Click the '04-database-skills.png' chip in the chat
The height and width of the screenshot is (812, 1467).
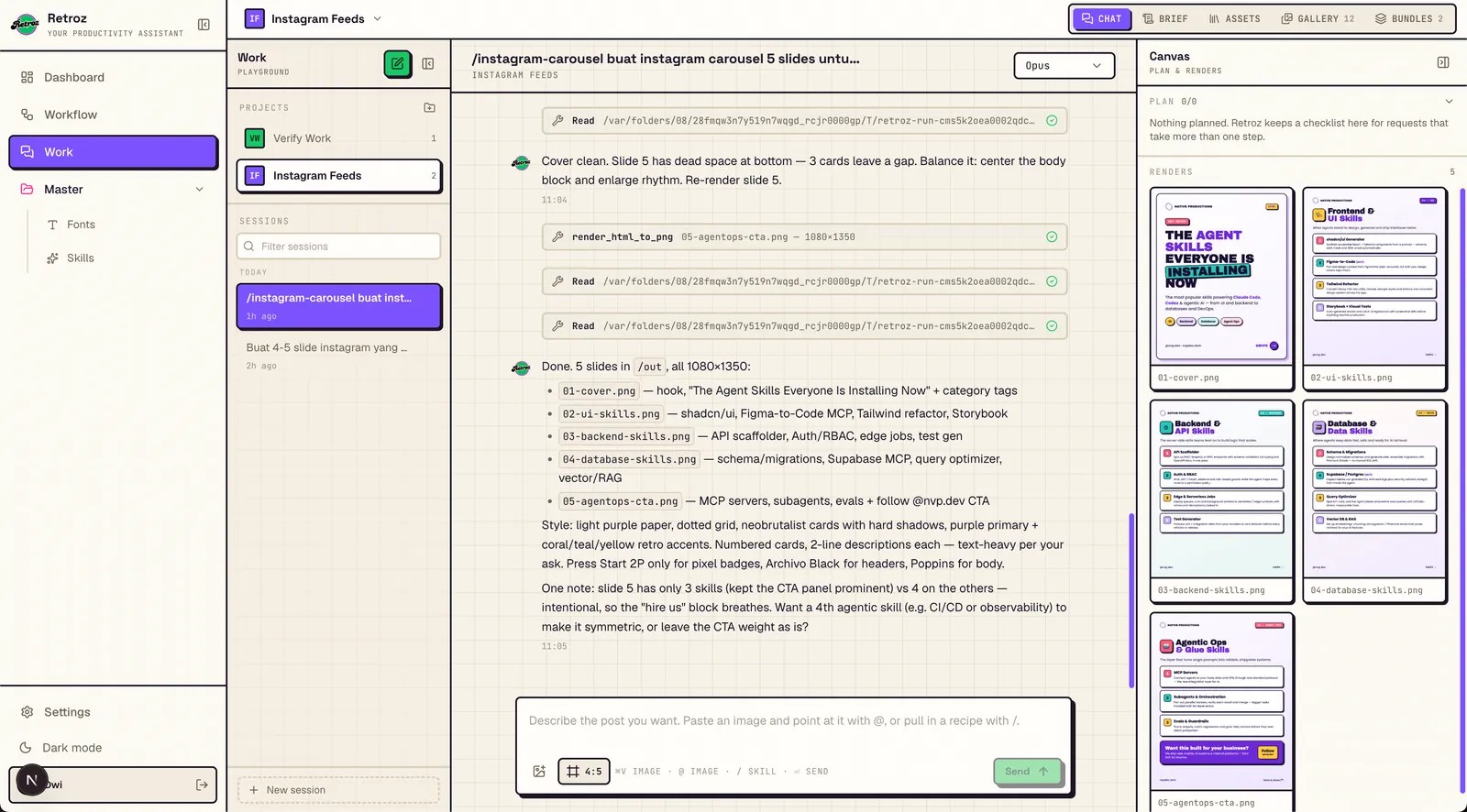pyautogui.click(x=629, y=460)
